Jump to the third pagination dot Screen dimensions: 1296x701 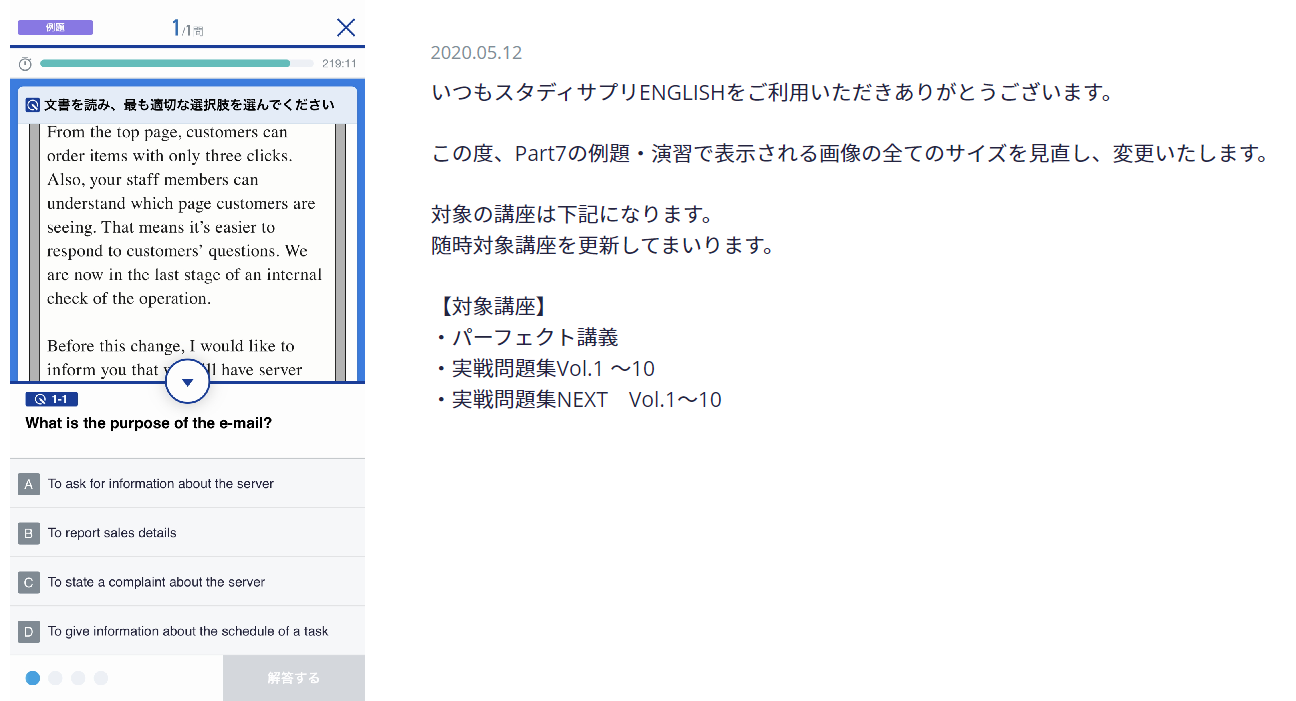point(78,678)
